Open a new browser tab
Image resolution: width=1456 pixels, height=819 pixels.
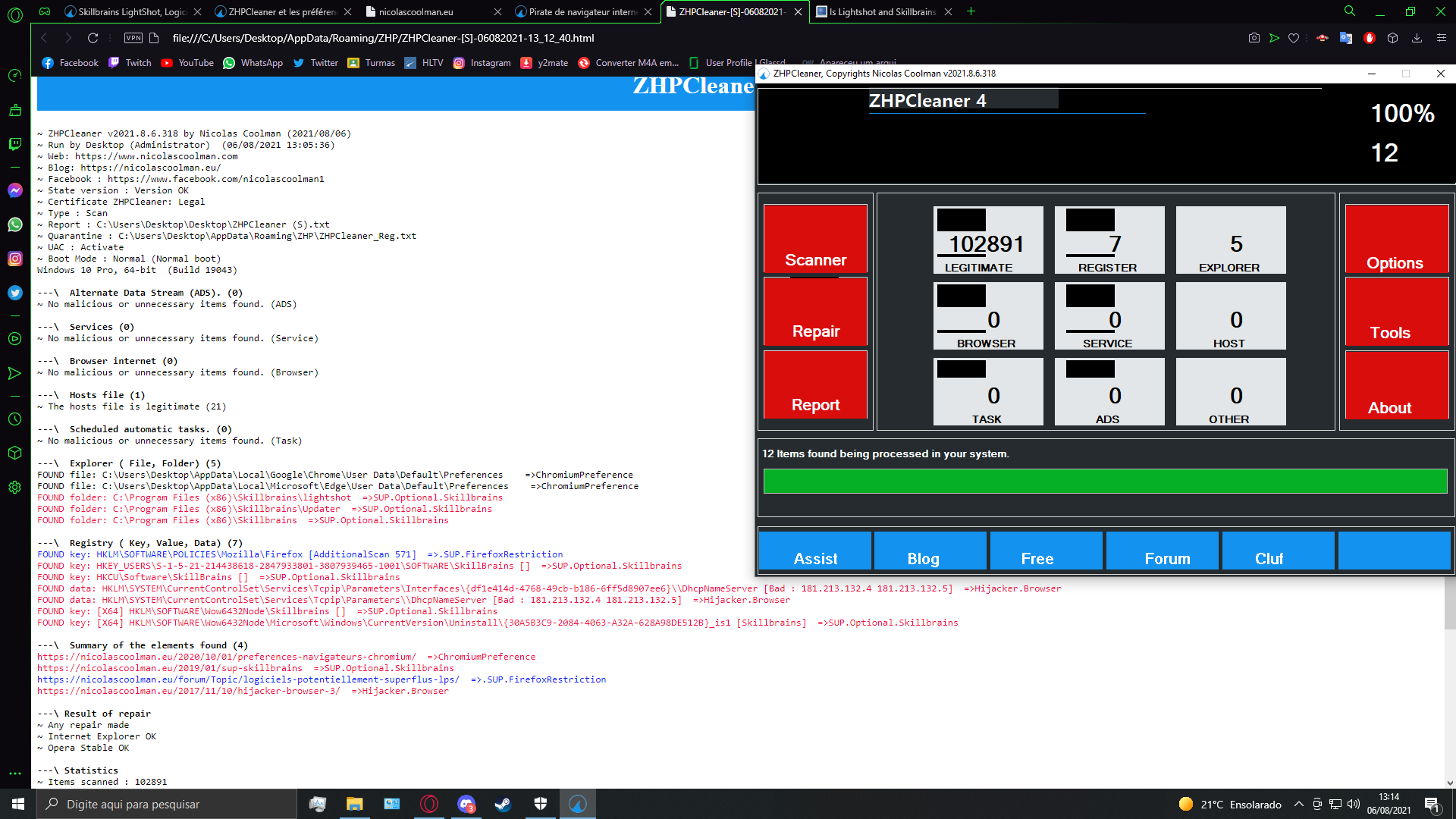pos(971,11)
